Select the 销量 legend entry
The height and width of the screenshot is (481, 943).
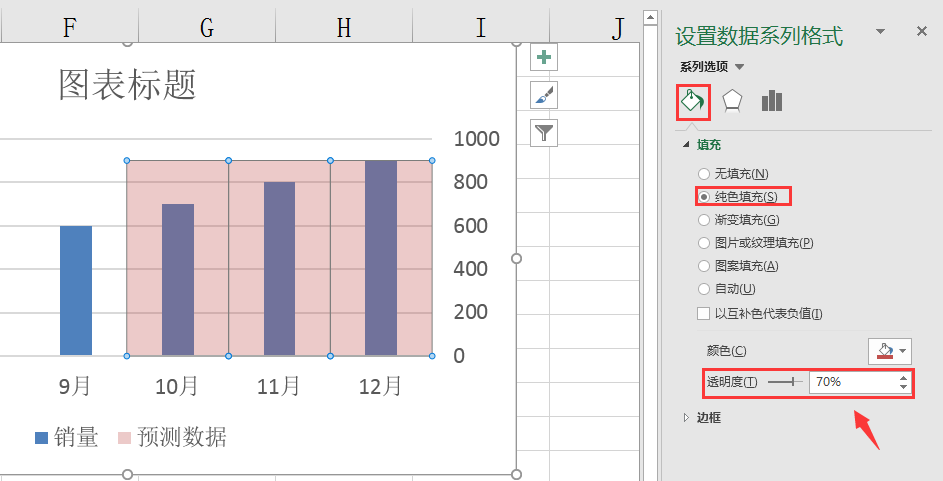pos(66,437)
